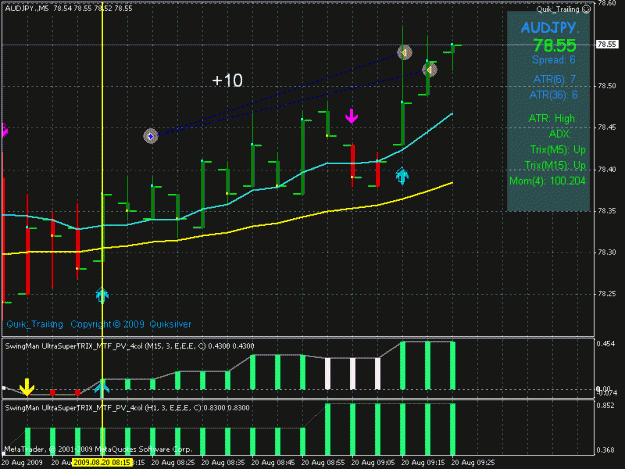Click the 0.368 scale value of the H1 TRIX

click(605, 450)
